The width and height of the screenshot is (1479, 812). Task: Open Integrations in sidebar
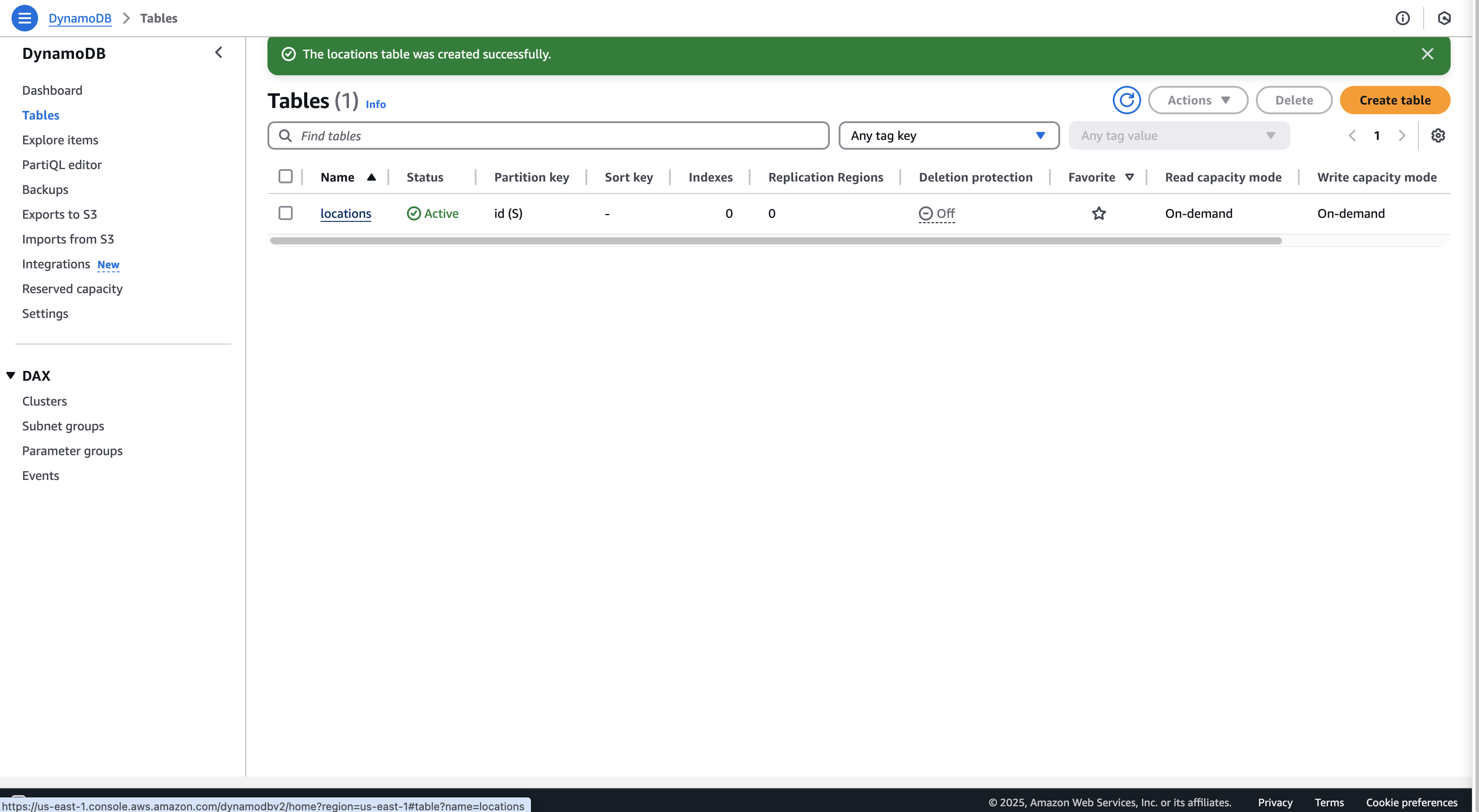56,263
